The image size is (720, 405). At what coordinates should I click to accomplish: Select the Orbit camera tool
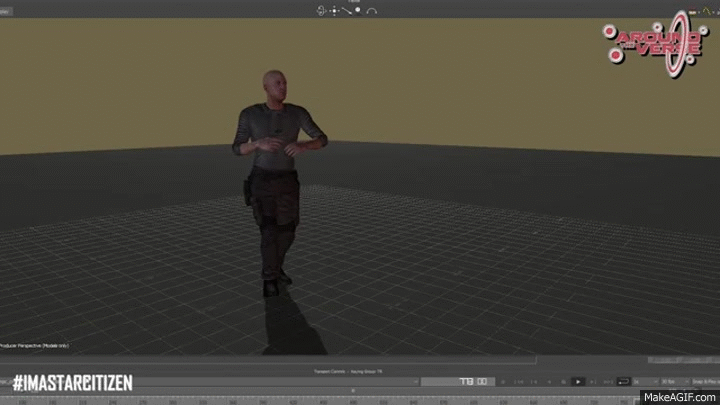[x=321, y=11]
